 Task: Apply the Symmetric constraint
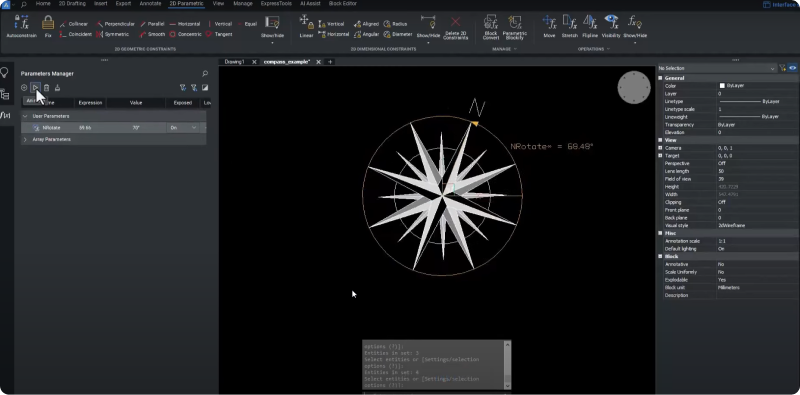[x=112, y=34]
